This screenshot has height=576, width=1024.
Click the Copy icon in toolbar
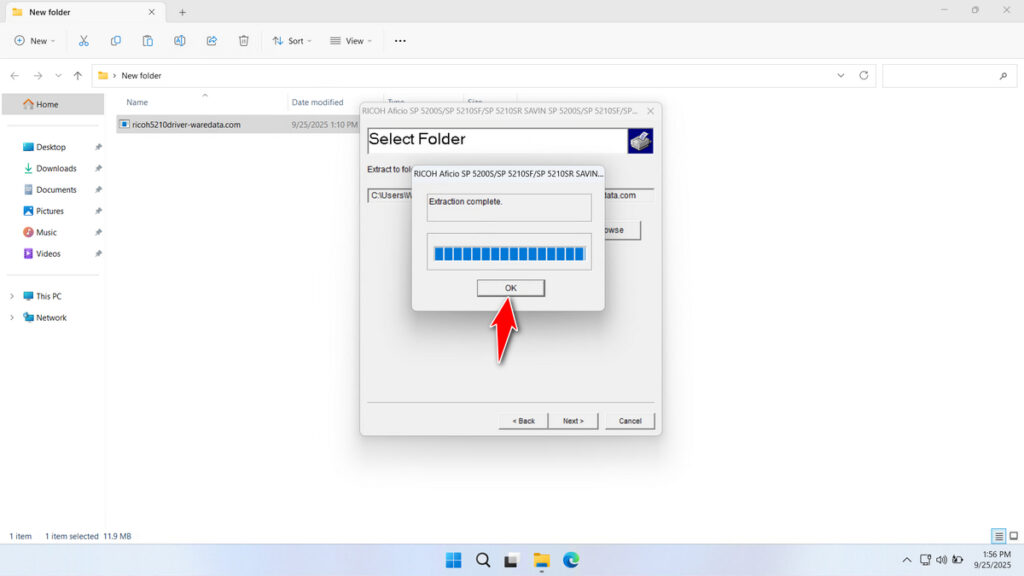tap(116, 40)
